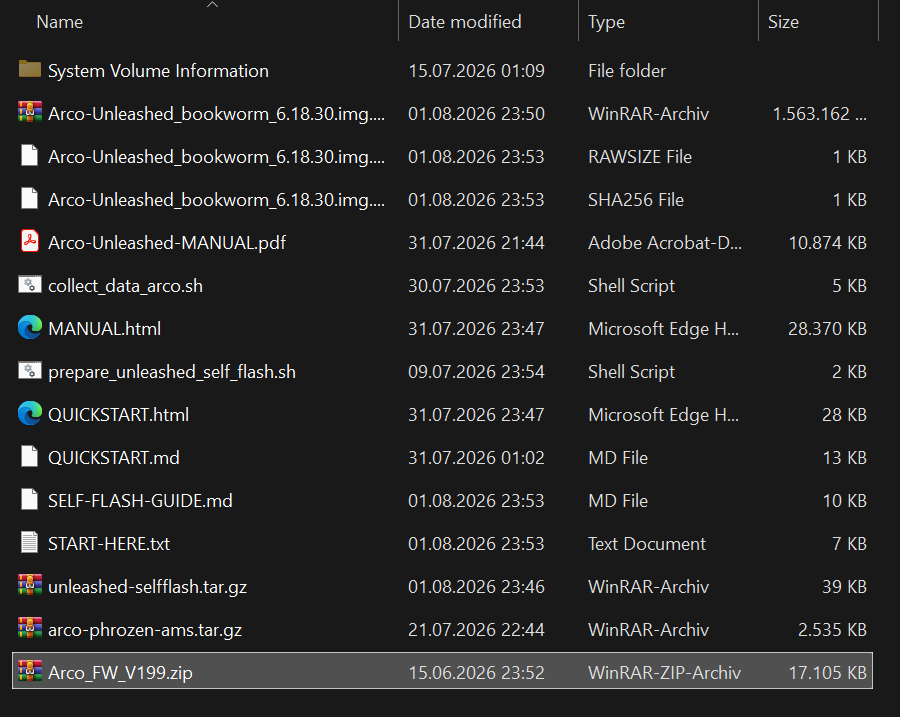Select the START-HERE.txt file name
Viewport: 900px width, 717px height.
click(x=109, y=544)
